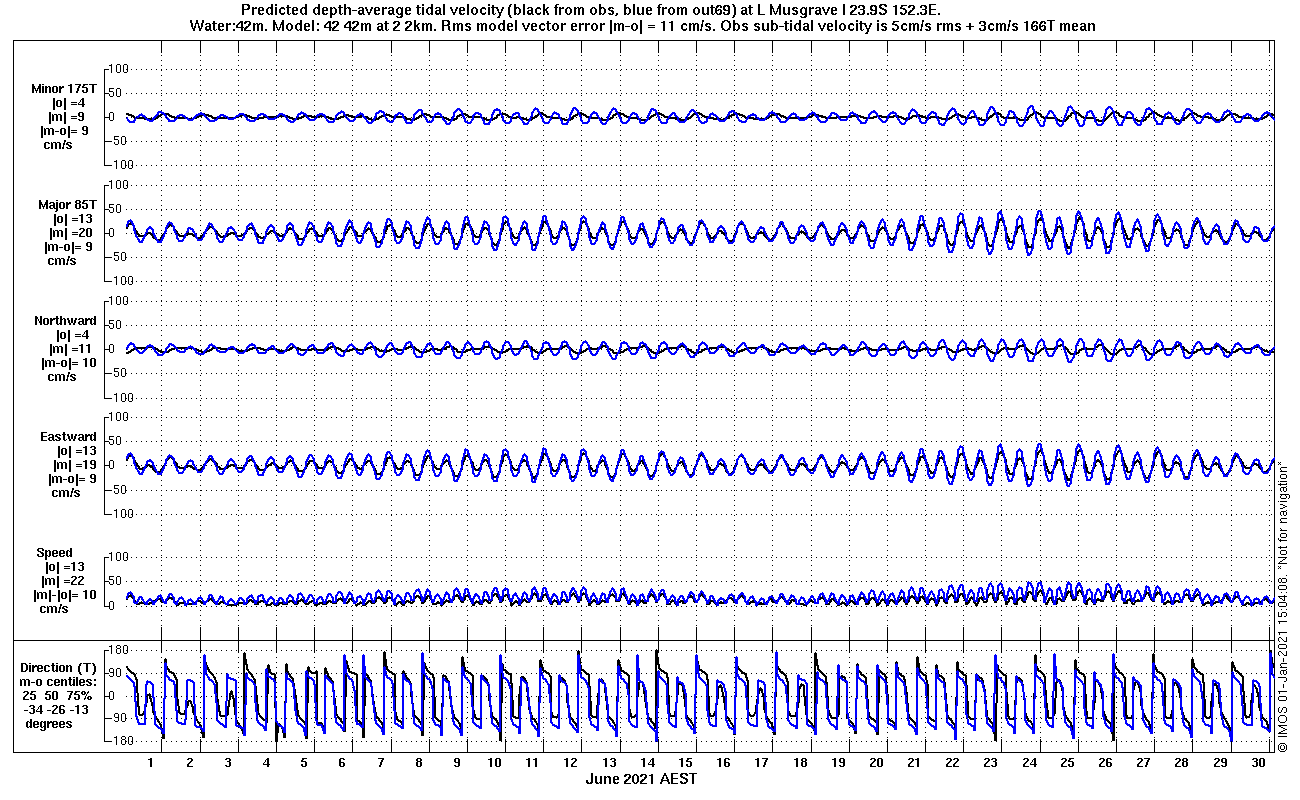Select the 'Minor 175T' panel label
This screenshot has height=800, width=1300.
point(64,89)
